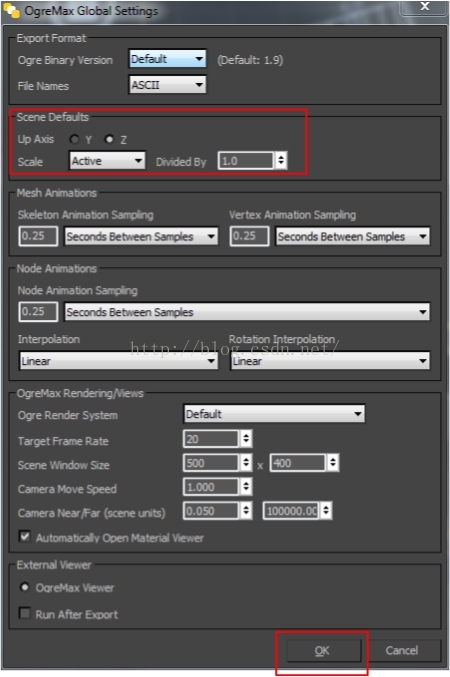Click the Camera Near value field 0.050
The image size is (450, 677).
click(x=211, y=511)
